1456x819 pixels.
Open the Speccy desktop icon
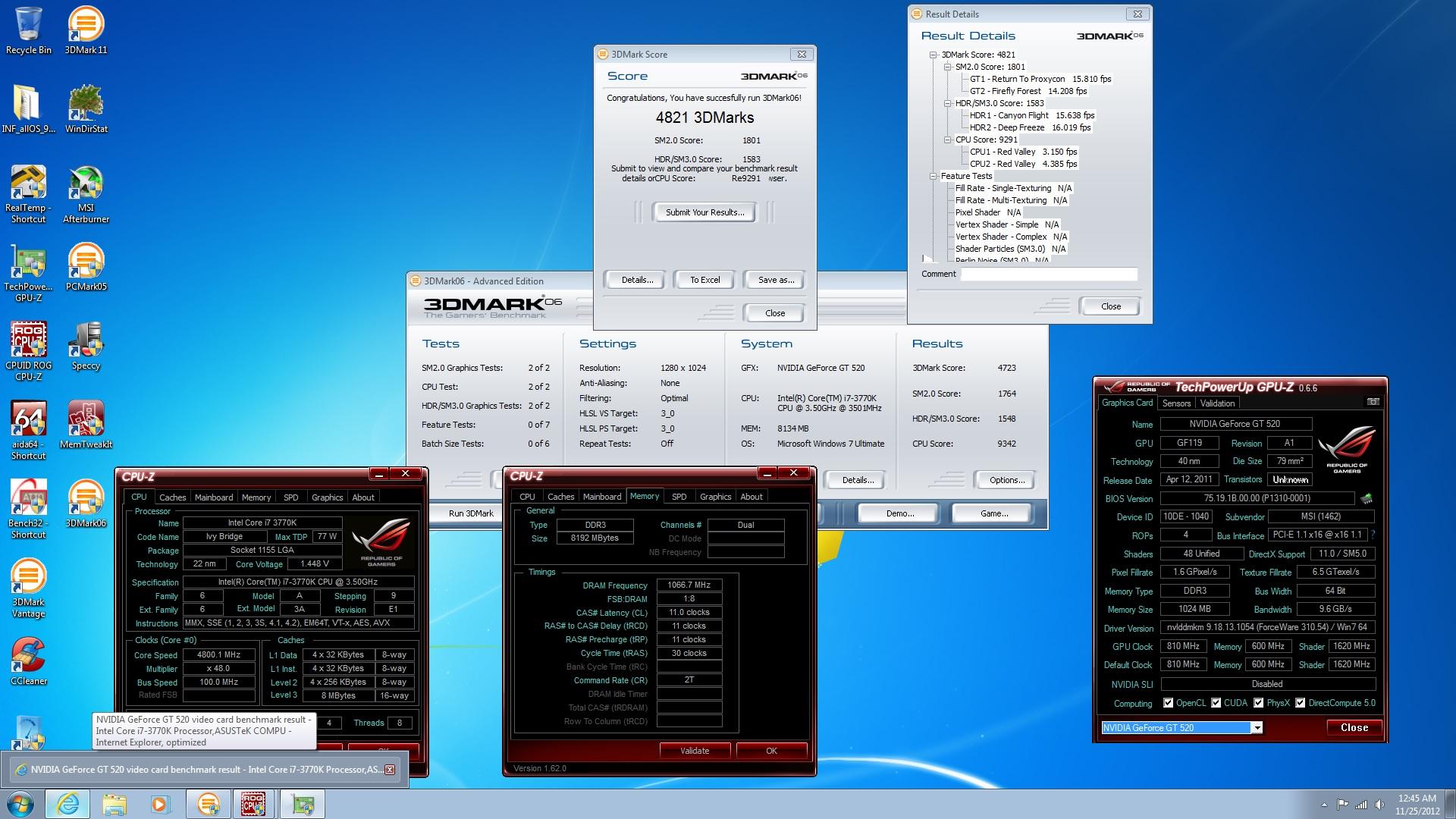[x=86, y=346]
